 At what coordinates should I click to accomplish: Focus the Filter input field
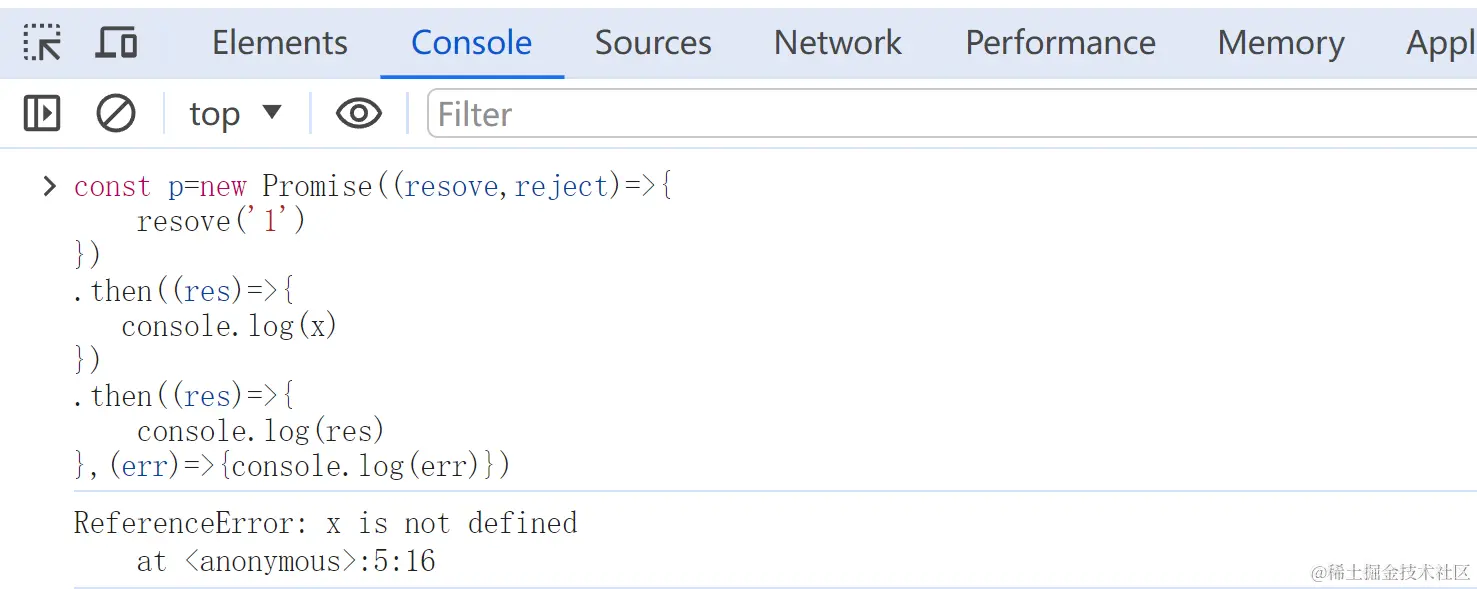pos(900,114)
